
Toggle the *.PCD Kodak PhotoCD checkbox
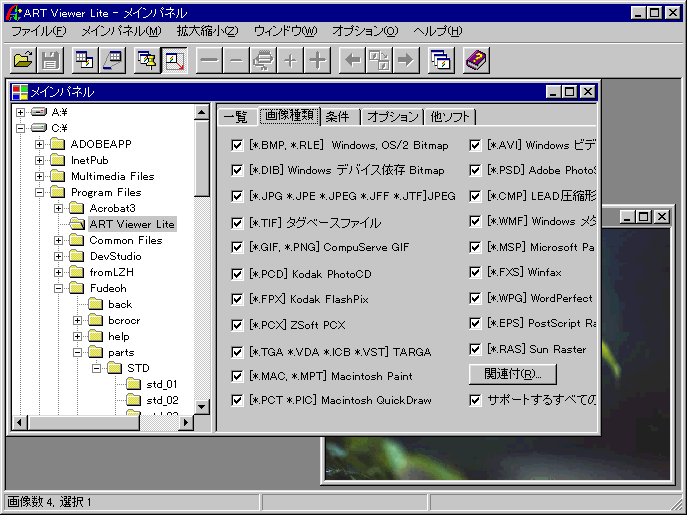pyautogui.click(x=237, y=274)
